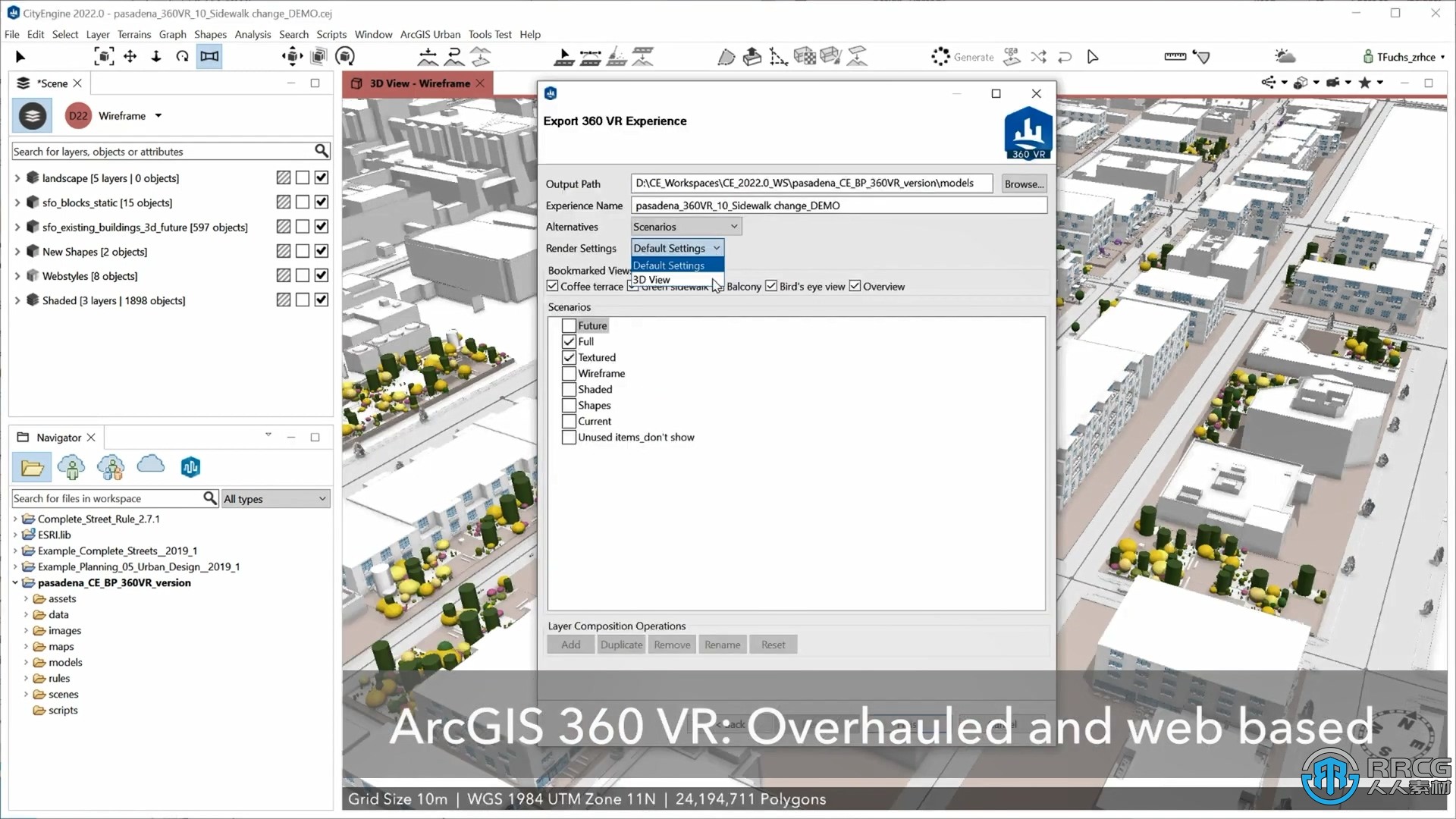1456x819 pixels.
Task: Click the Search for layers input field
Action: 163,152
